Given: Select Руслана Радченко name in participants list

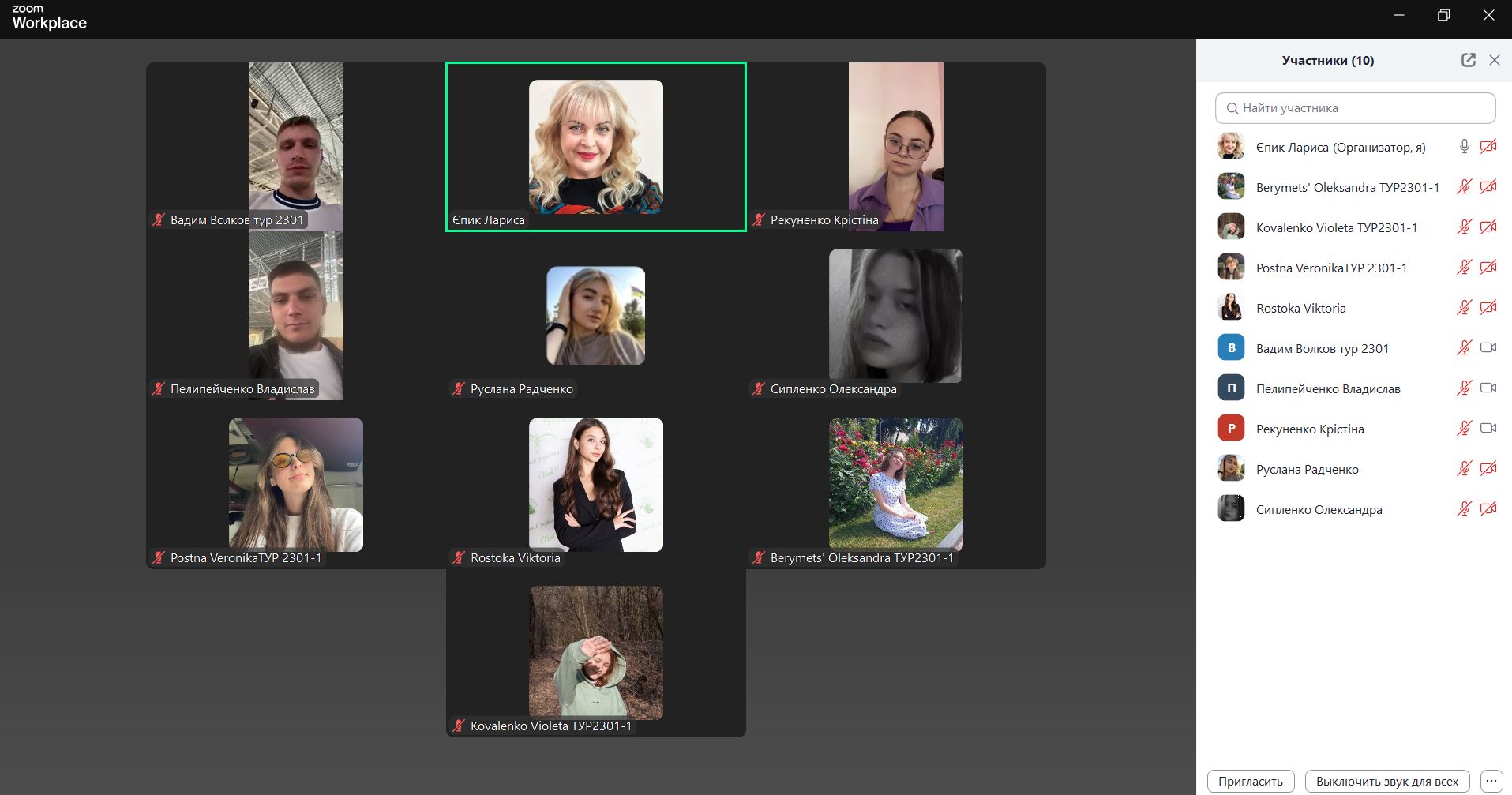Looking at the screenshot, I should point(1308,470).
